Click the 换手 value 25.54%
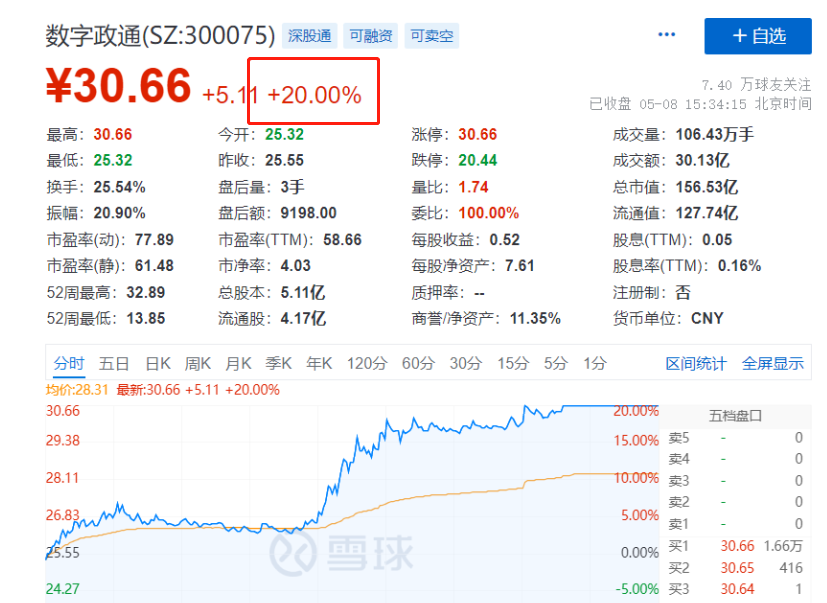Image resolution: width=827 pixels, height=603 pixels. [119, 187]
